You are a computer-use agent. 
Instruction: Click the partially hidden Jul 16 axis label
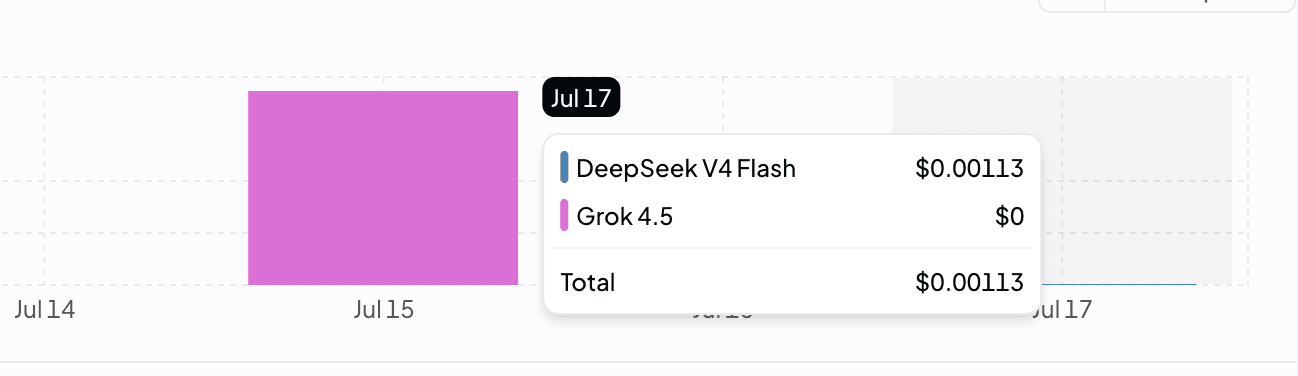click(x=722, y=316)
